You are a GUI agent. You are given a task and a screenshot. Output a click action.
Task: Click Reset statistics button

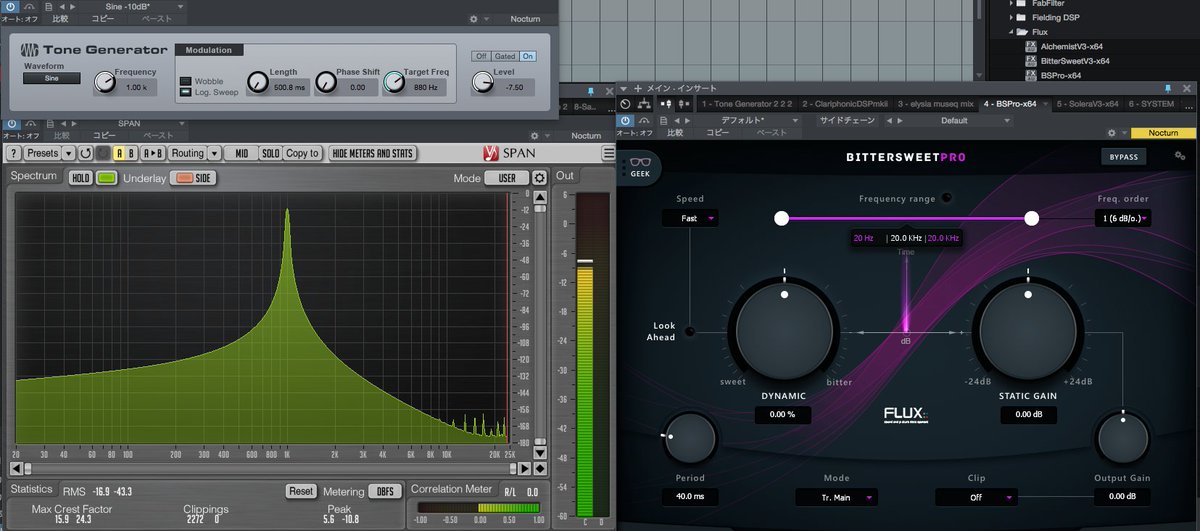pyautogui.click(x=301, y=491)
